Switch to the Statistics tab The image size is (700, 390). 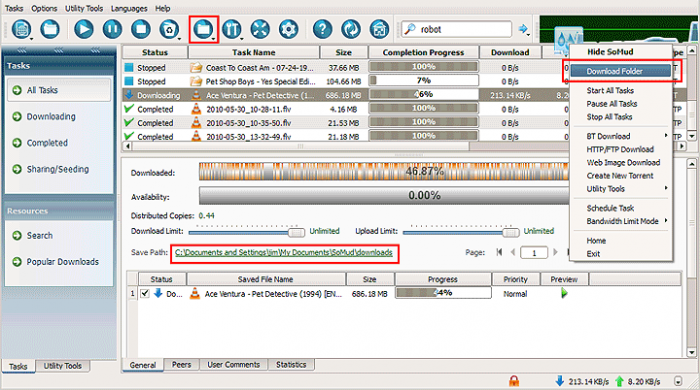tap(291, 365)
